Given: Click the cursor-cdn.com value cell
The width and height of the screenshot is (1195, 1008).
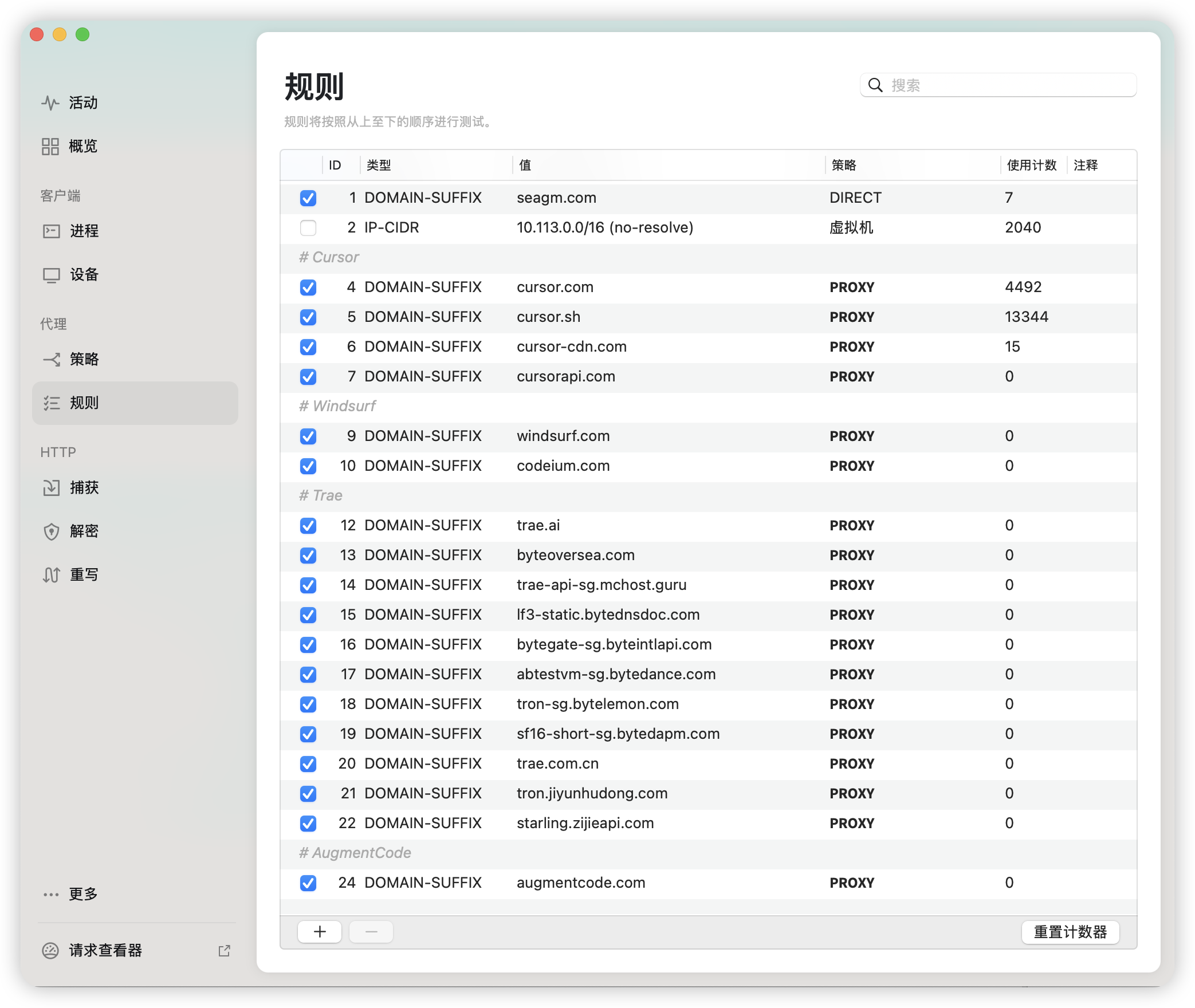Looking at the screenshot, I should click(x=572, y=347).
